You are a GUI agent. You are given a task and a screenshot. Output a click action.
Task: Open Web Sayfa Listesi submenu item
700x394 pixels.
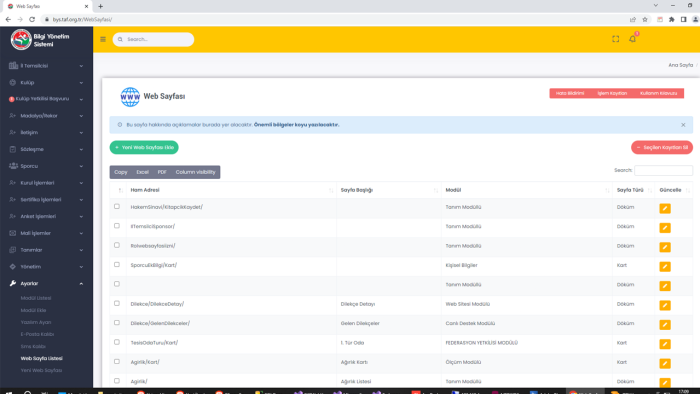(42, 358)
